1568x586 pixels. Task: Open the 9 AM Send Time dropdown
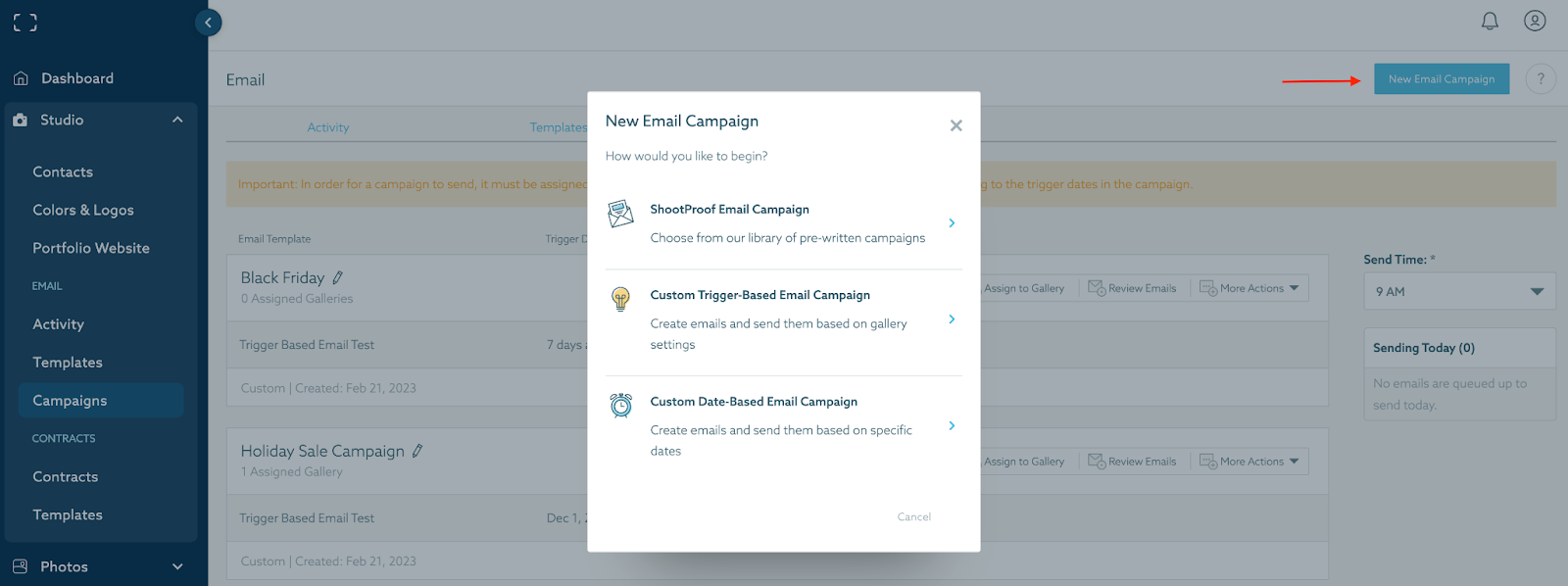[1459, 290]
